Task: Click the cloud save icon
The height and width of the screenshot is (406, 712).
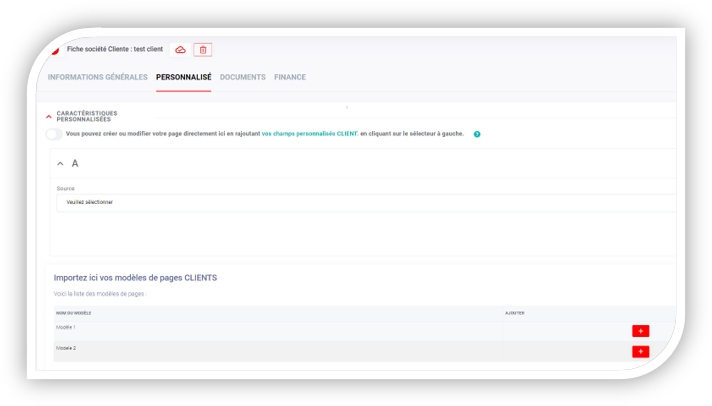Action: pyautogui.click(x=180, y=50)
